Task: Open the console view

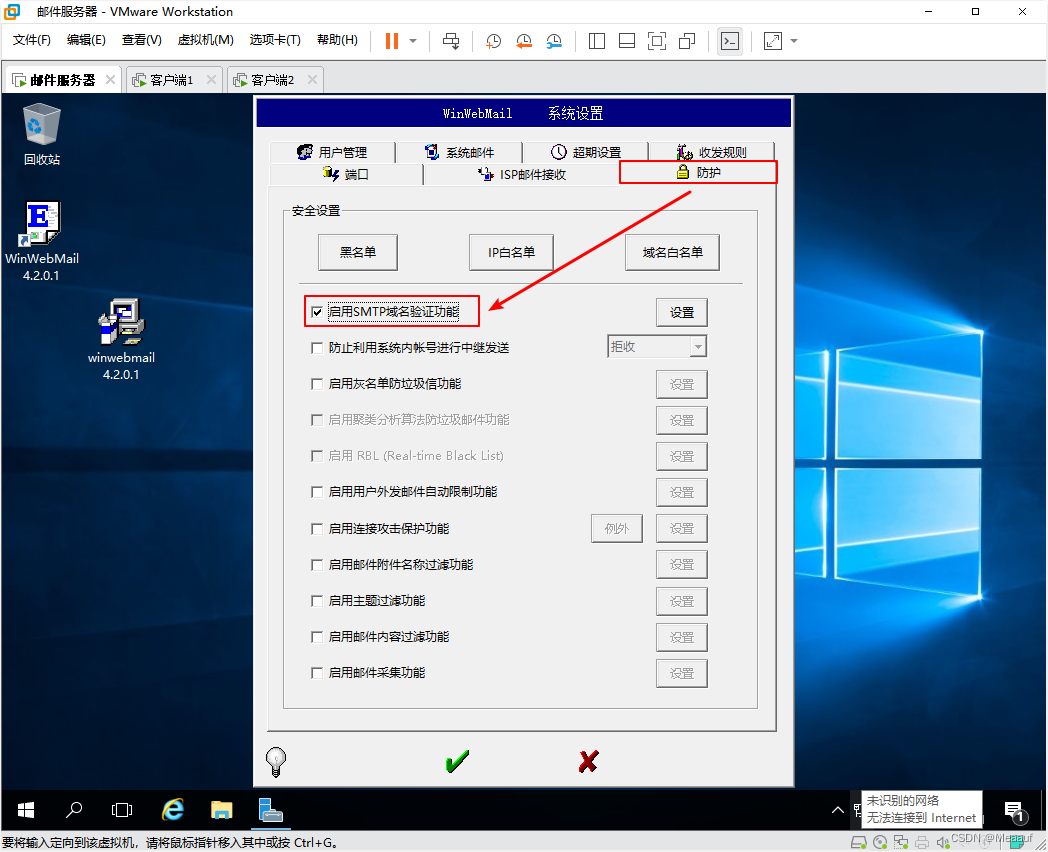Action: pyautogui.click(x=730, y=41)
